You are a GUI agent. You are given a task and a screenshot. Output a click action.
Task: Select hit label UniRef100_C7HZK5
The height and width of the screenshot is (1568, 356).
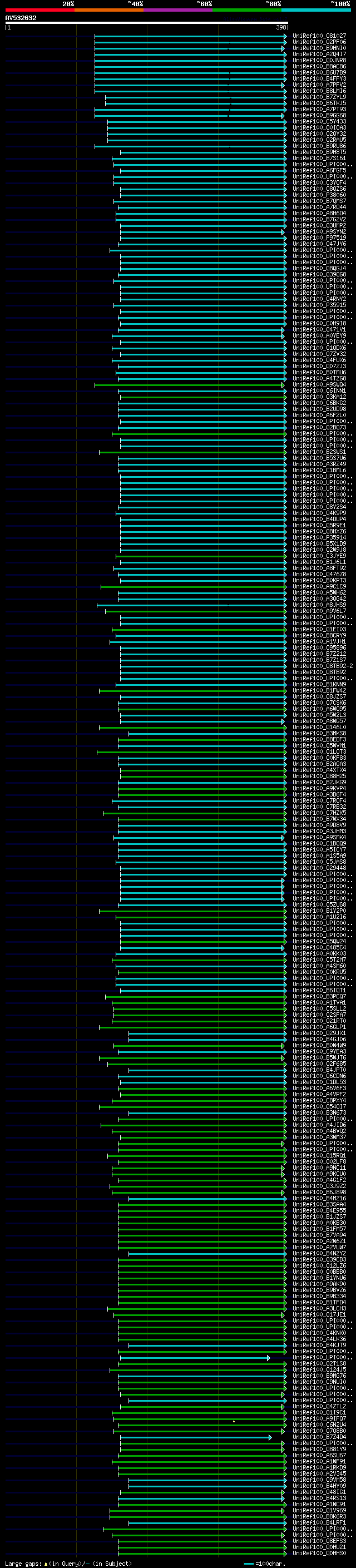(x=319, y=813)
